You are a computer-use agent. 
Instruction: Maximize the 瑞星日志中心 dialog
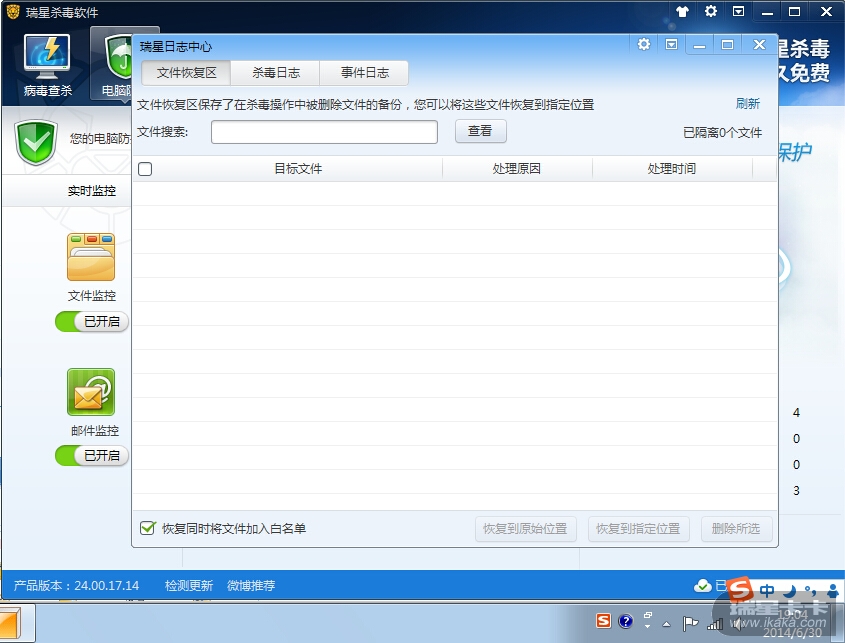coord(727,44)
